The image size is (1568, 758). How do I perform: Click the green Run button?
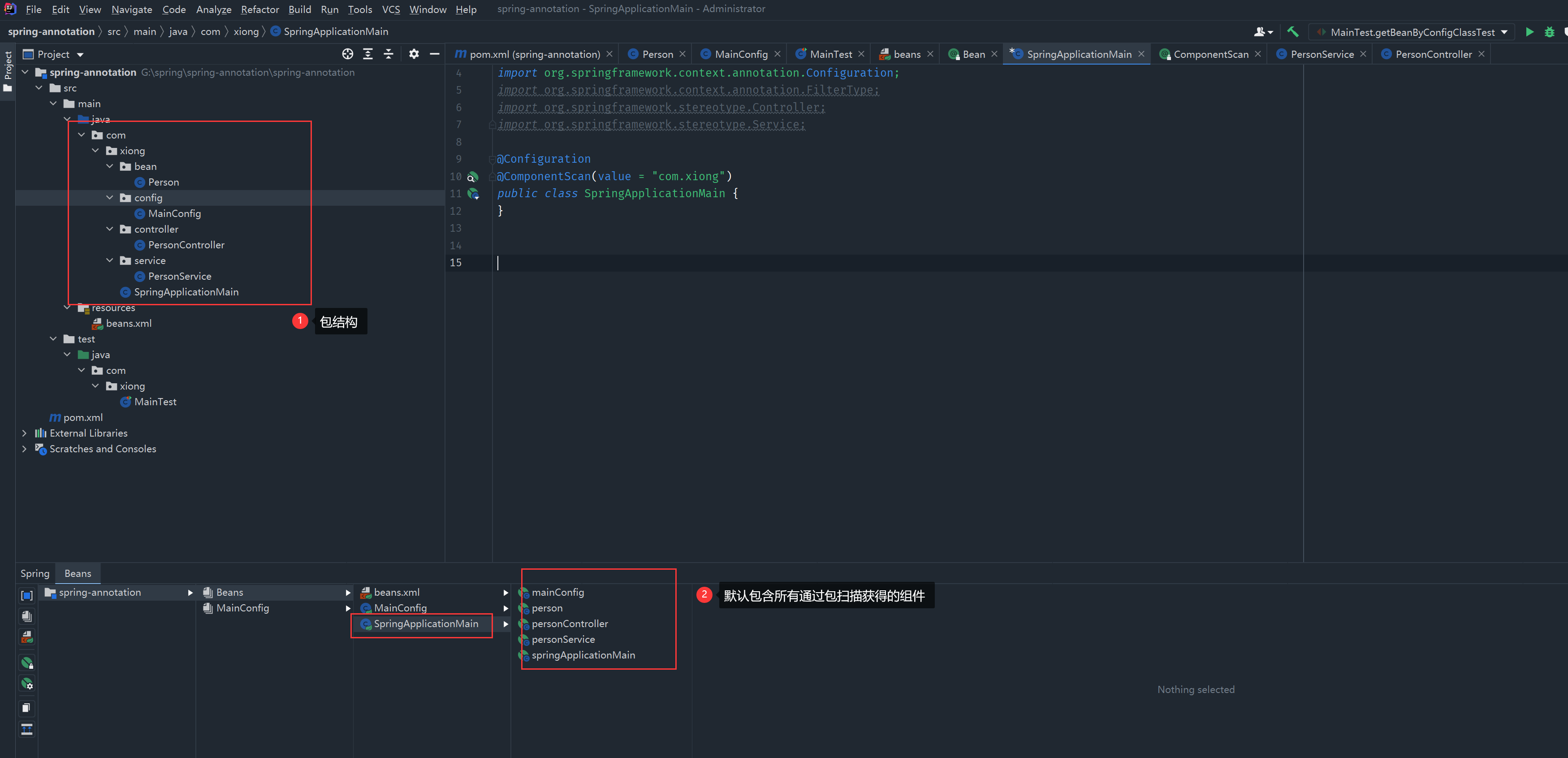pos(1529,32)
